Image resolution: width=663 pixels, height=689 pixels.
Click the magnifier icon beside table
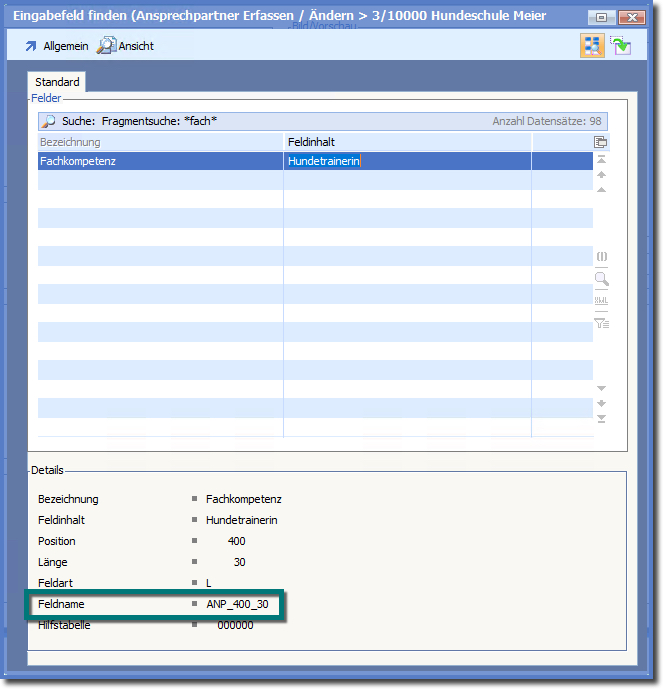pos(601,279)
